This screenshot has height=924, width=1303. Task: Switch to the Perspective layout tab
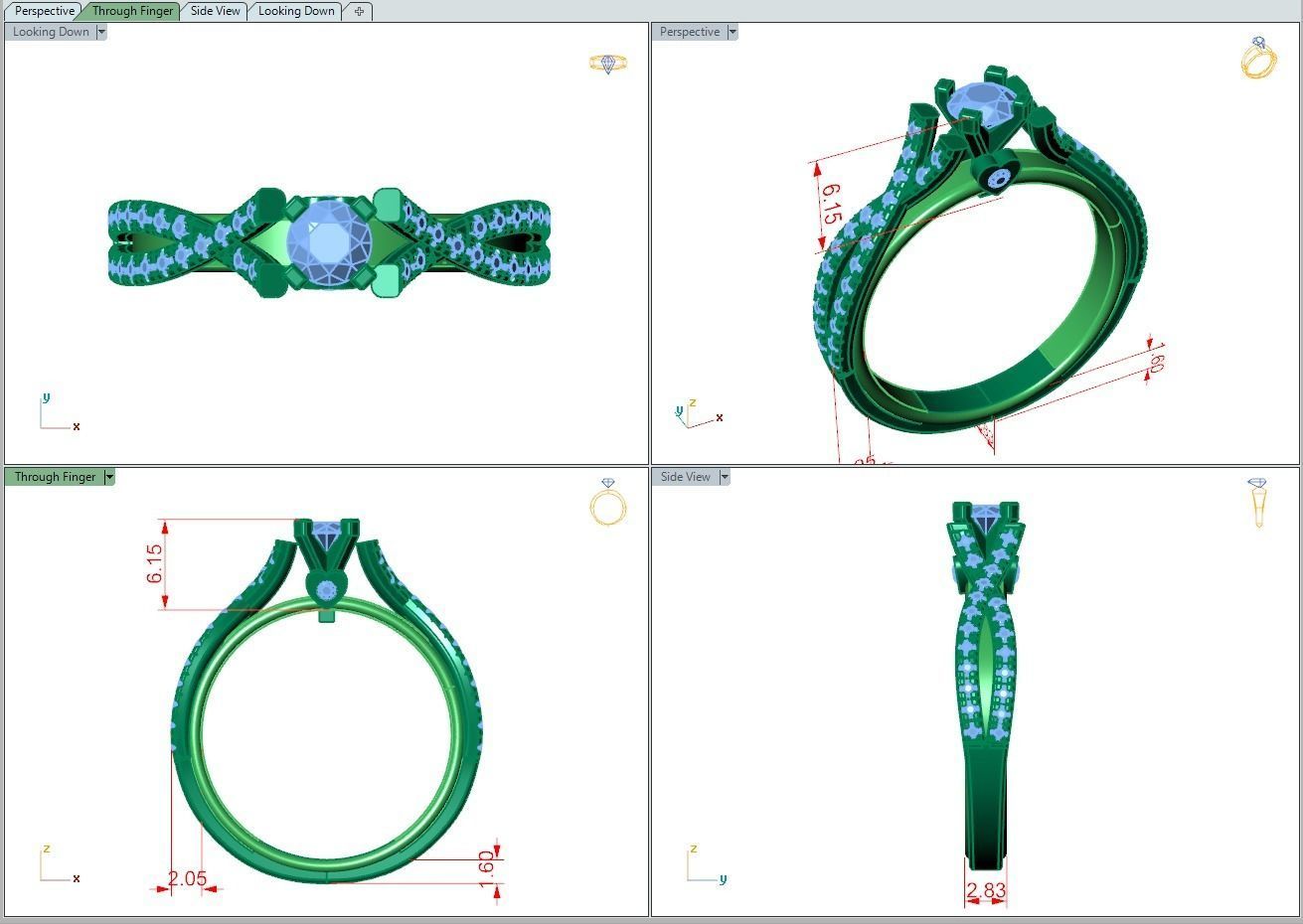click(45, 11)
